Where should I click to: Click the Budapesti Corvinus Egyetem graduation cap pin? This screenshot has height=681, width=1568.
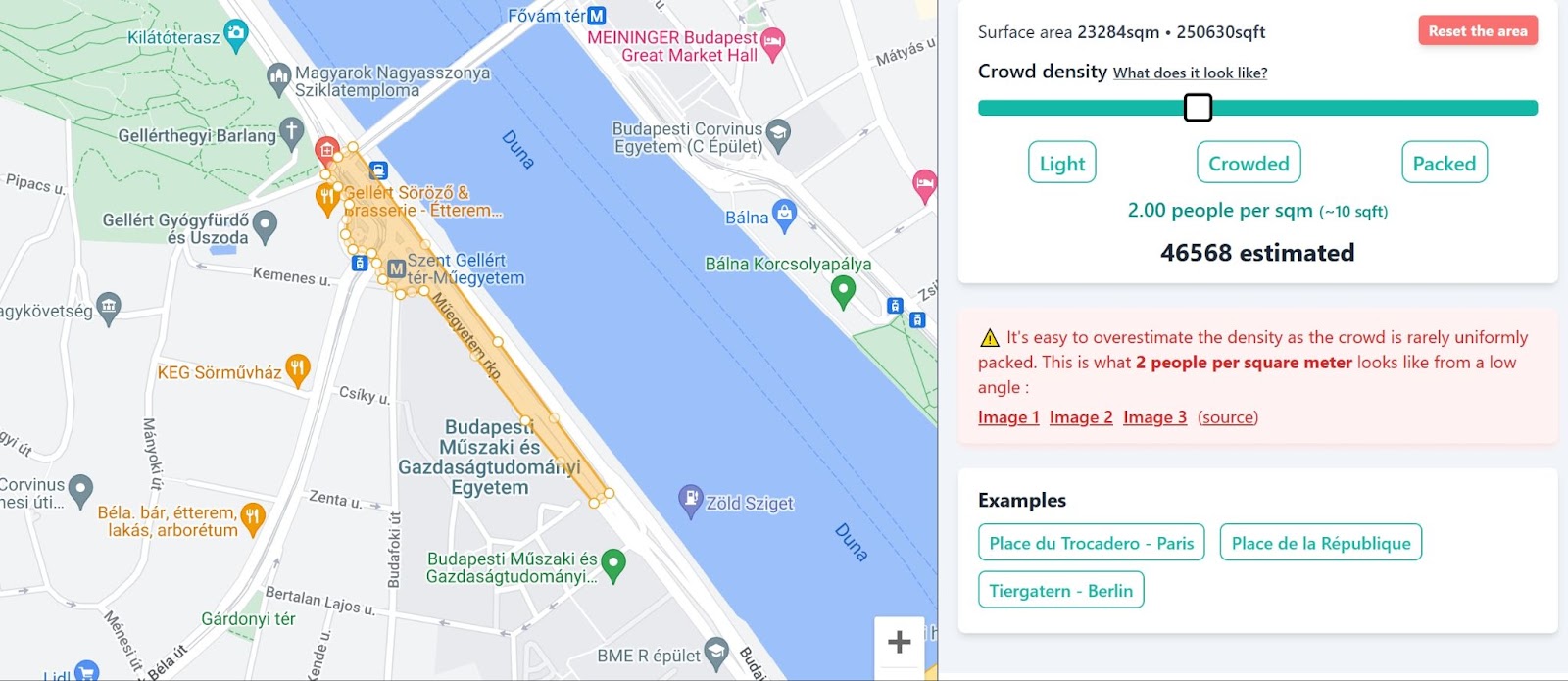778,135
